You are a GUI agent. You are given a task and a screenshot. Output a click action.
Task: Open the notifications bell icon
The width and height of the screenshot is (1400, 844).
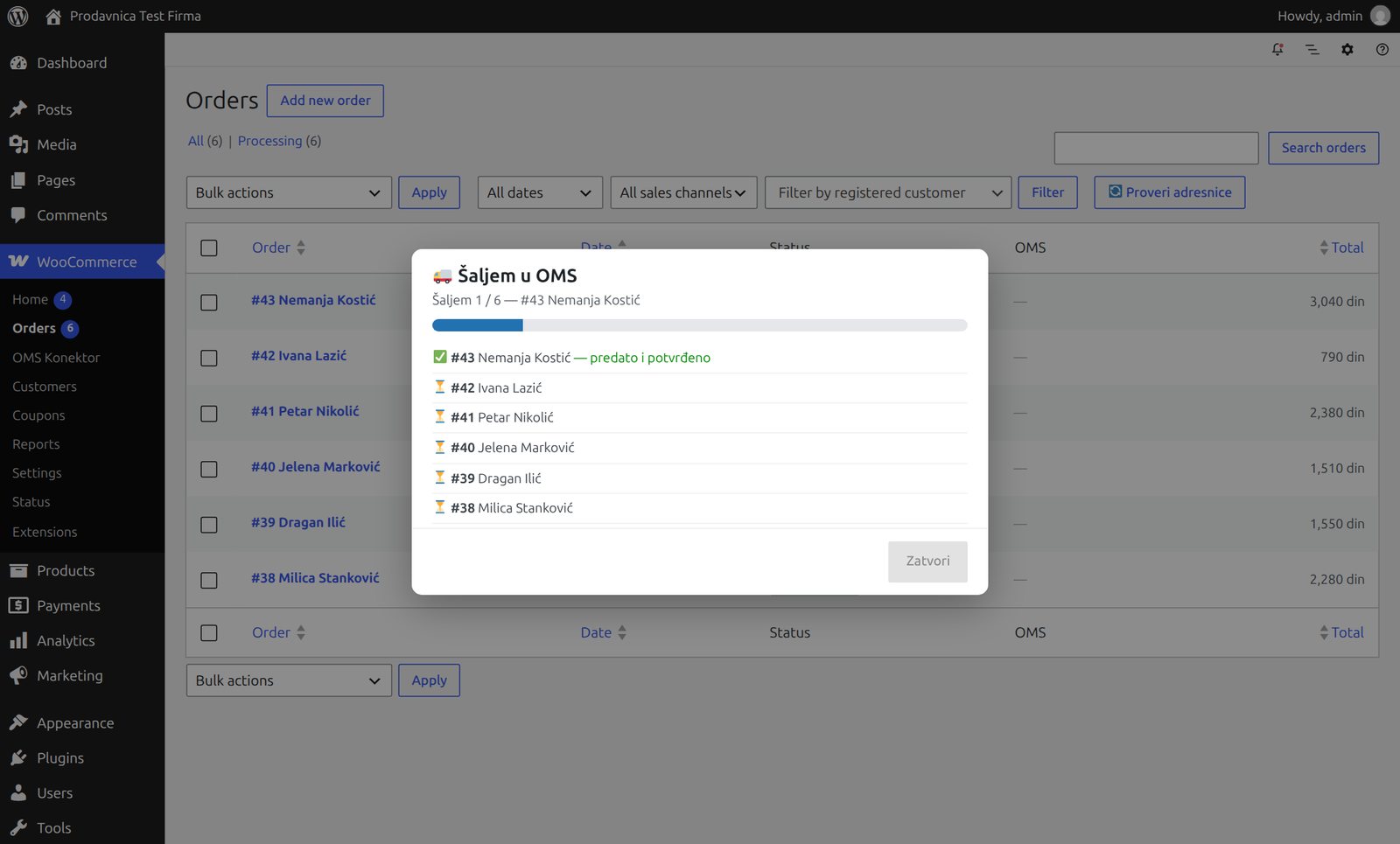pos(1277,50)
